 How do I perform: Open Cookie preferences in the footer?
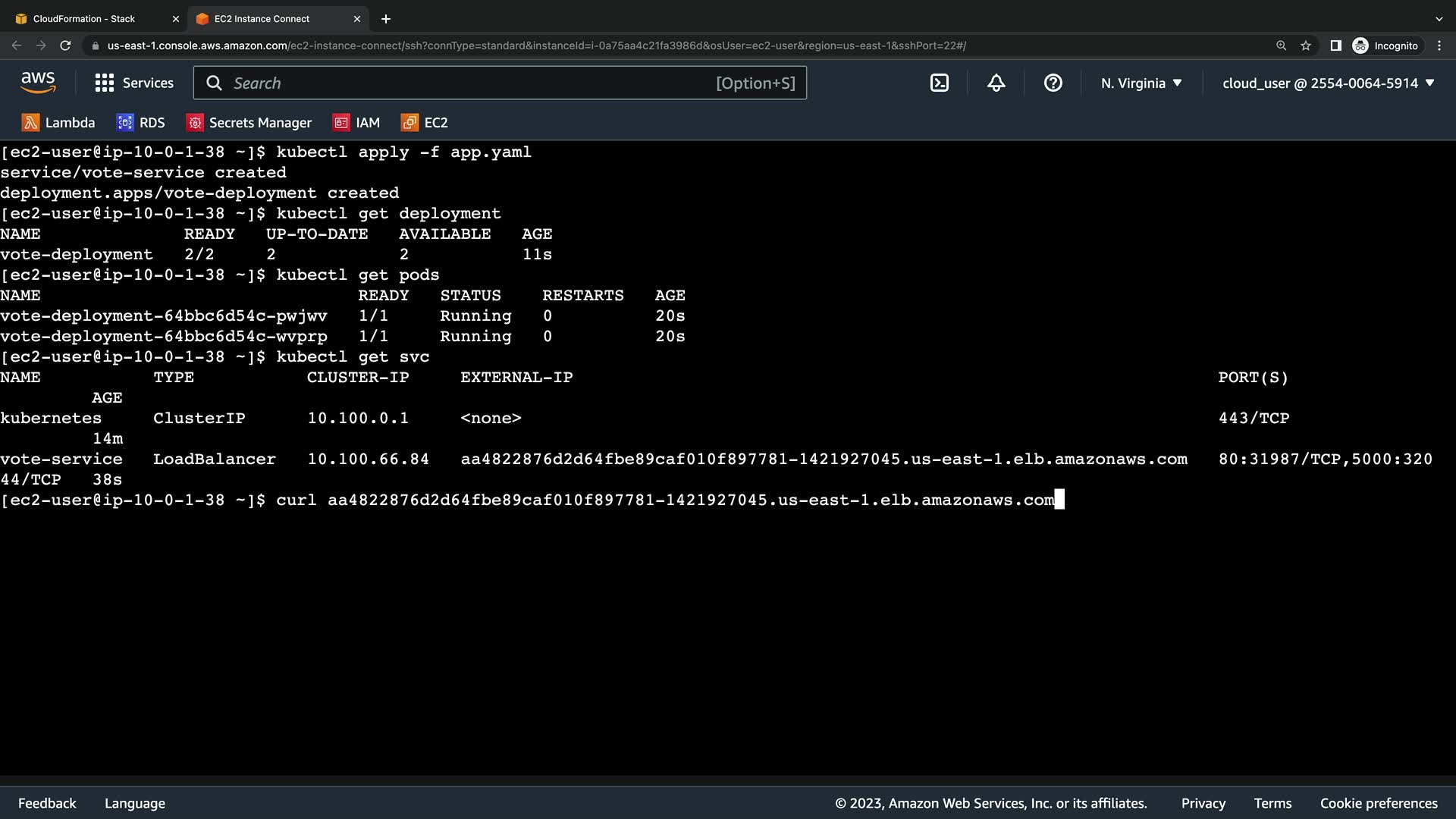[x=1378, y=803]
